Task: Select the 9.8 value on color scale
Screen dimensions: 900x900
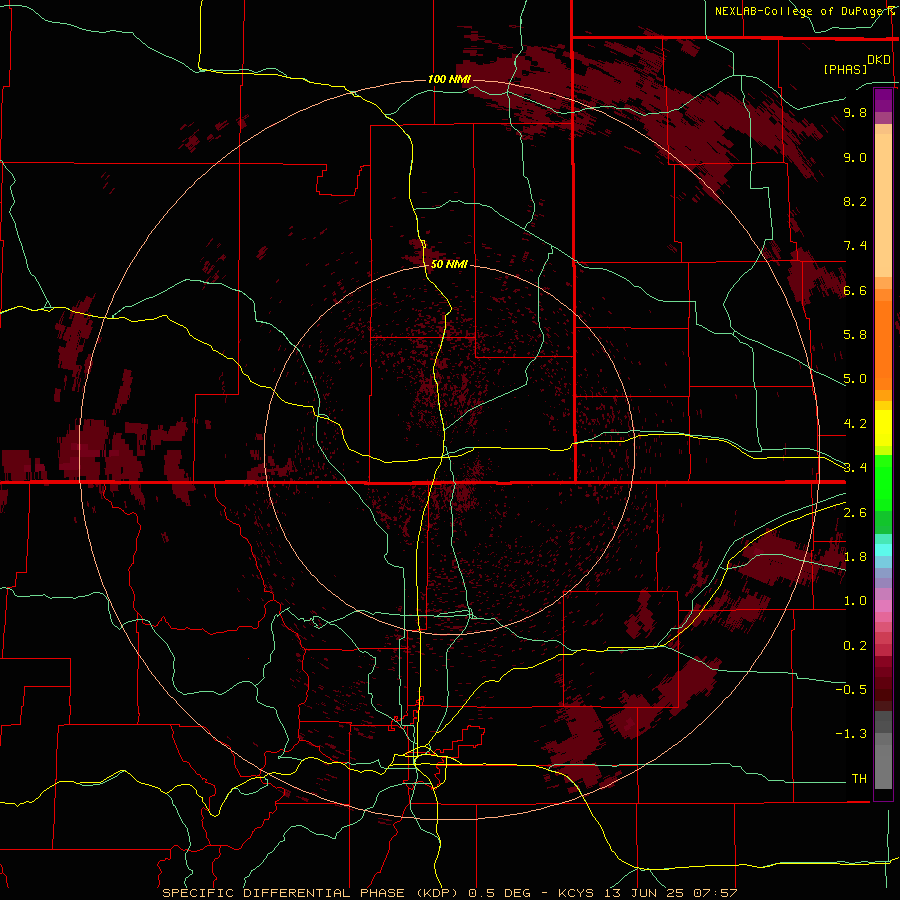Action: (855, 112)
